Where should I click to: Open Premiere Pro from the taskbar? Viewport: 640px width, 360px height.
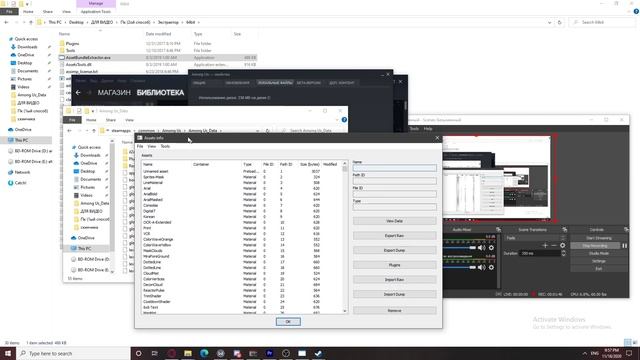coord(269,353)
